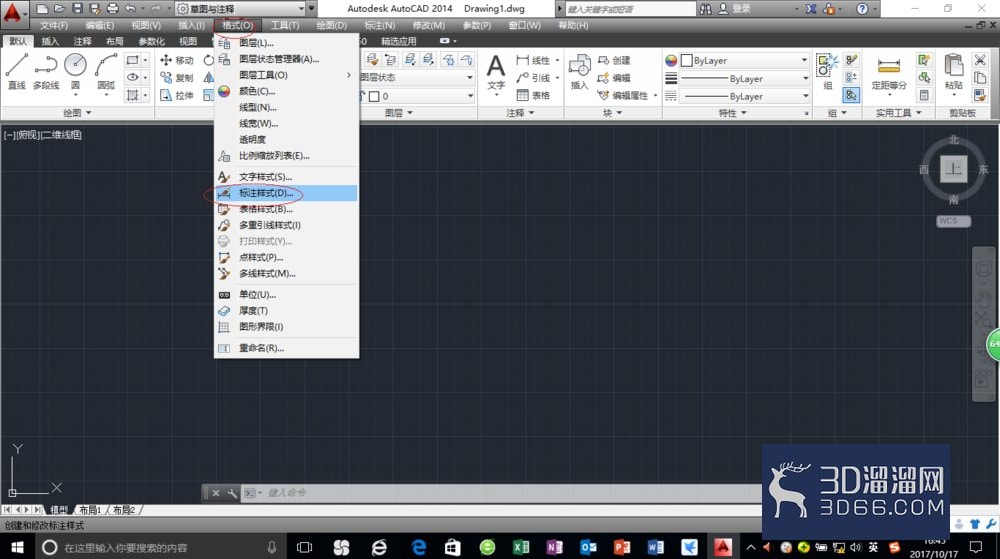Click the Save icon in quick access toolbar
1000x559 pixels.
(77, 9)
